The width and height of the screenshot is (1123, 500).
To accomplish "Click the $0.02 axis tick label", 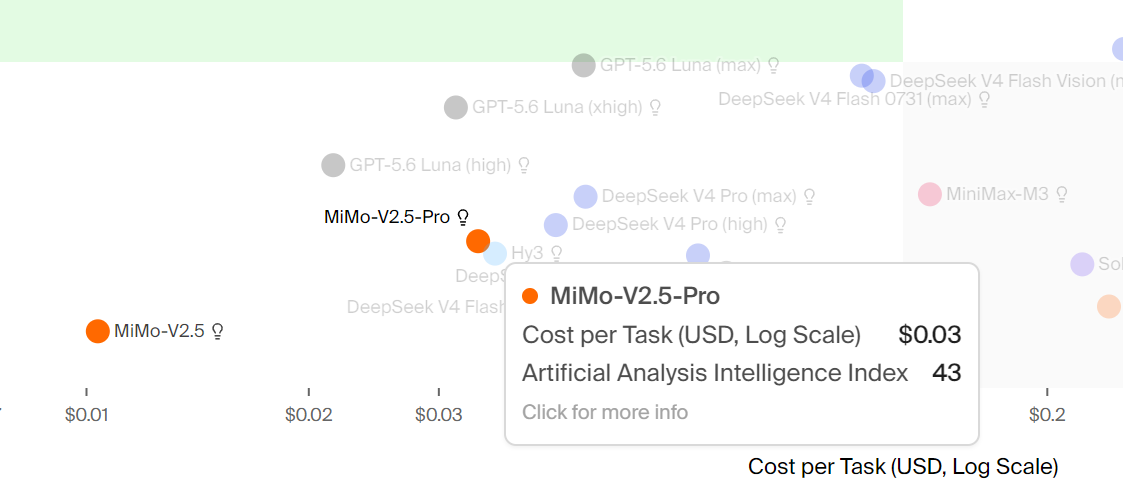I will coord(309,414).
